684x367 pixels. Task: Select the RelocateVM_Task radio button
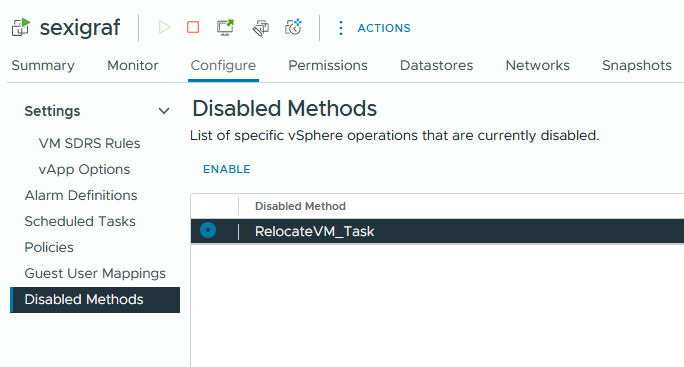[208, 230]
